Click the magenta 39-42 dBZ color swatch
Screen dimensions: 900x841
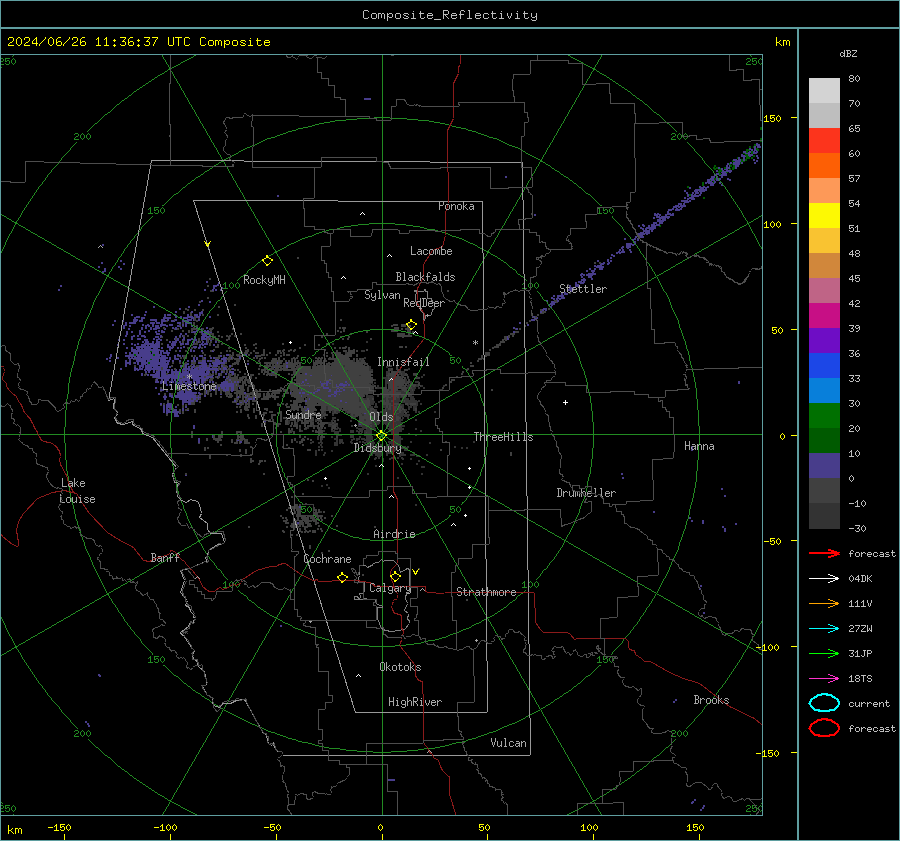tap(824, 316)
